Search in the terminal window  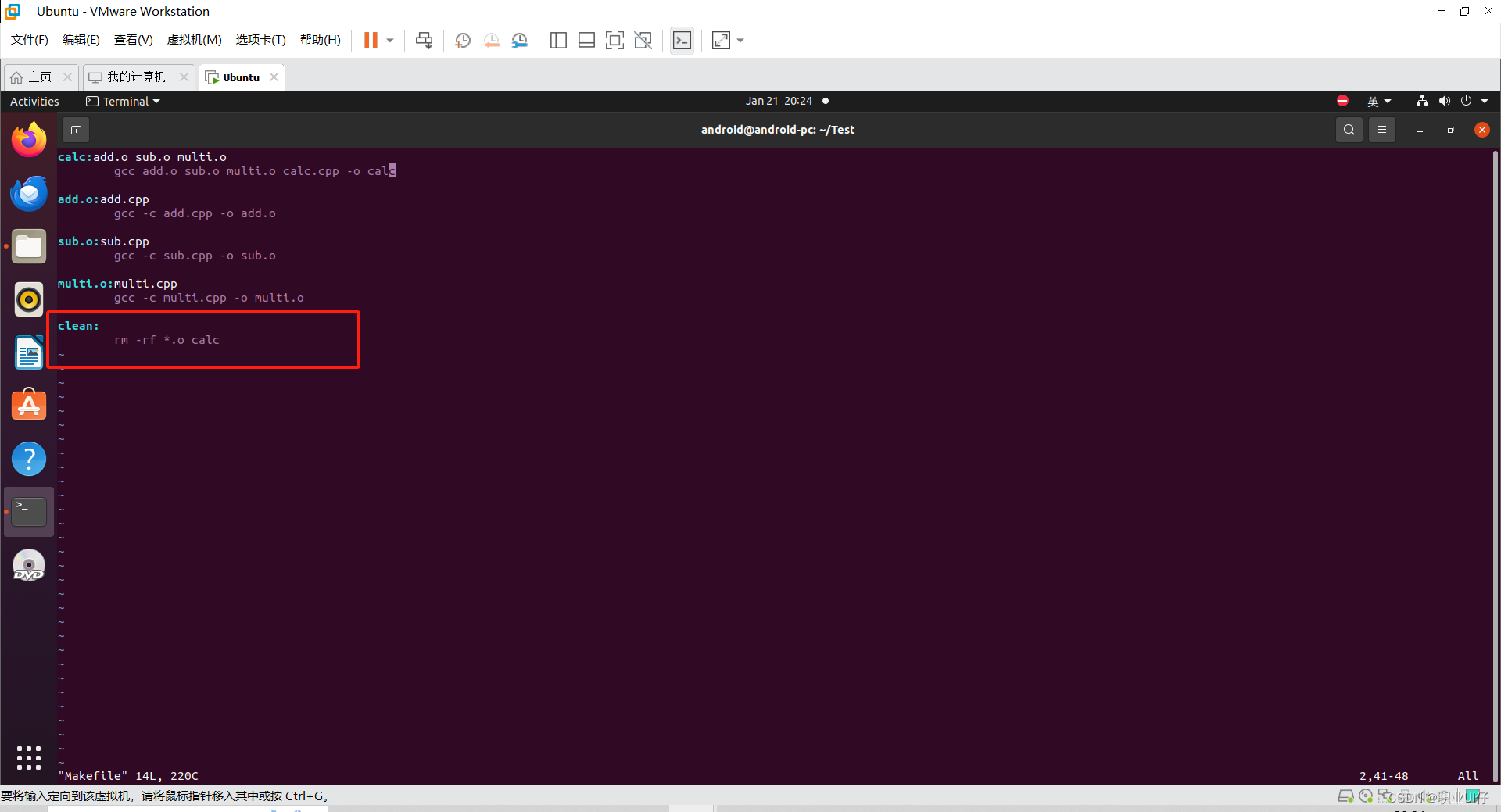[1349, 130]
